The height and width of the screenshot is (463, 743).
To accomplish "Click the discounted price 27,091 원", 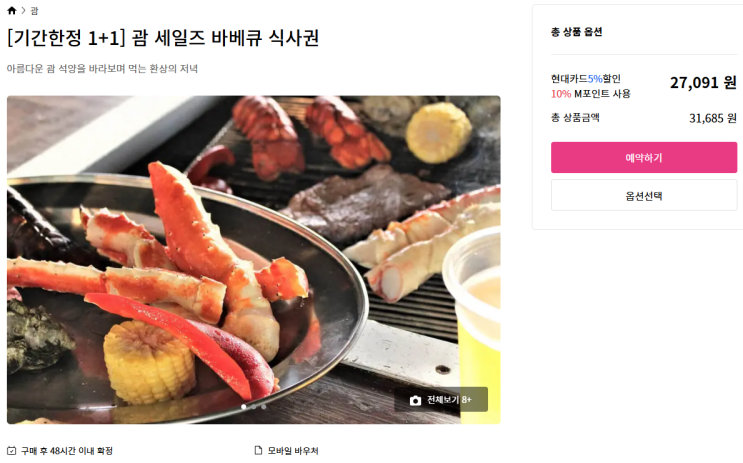I will [703, 83].
